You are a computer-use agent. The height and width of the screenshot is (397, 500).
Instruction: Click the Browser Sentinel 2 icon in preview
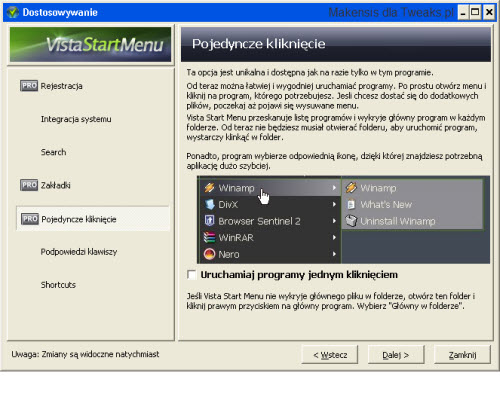pos(209,221)
